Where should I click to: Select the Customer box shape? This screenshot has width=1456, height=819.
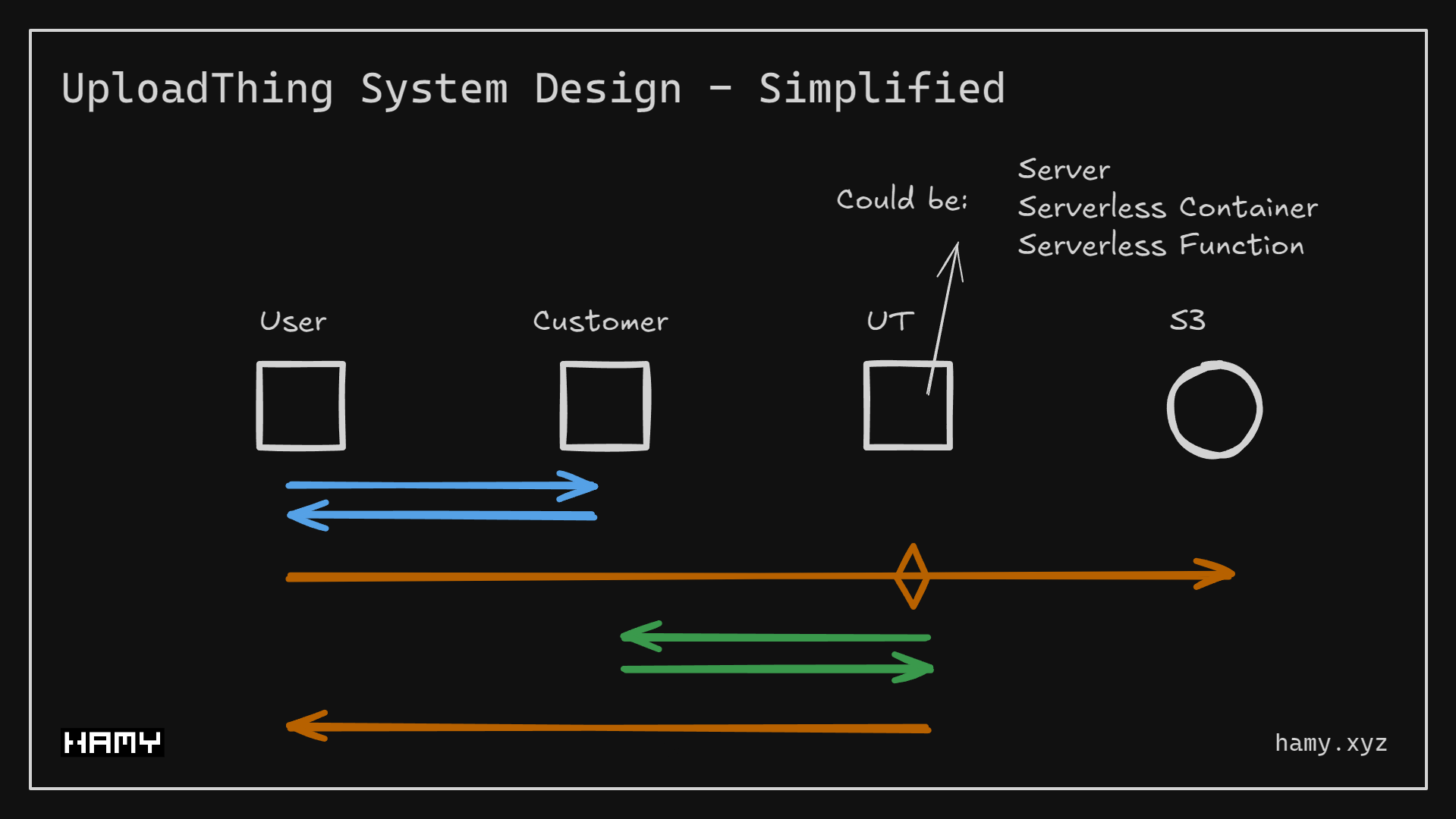pos(604,405)
